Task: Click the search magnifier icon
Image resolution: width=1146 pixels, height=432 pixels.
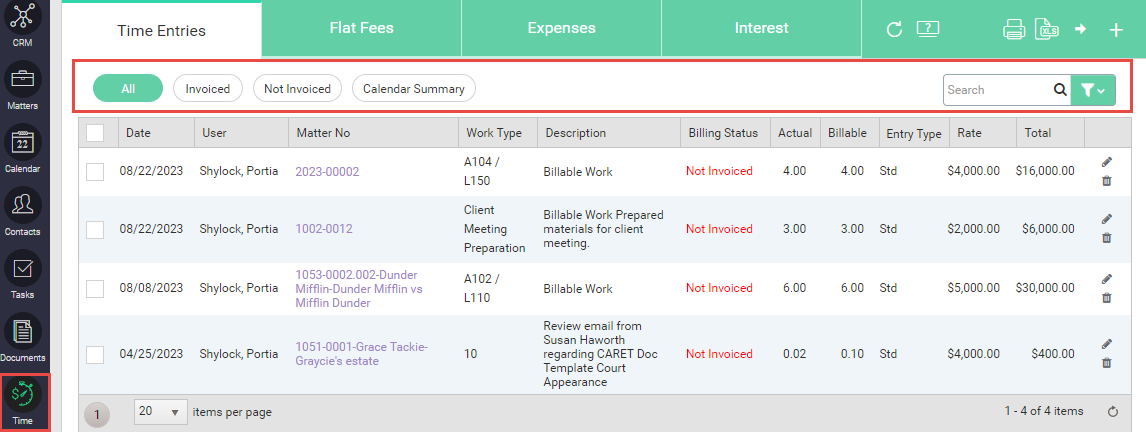Action: pyautogui.click(x=1060, y=90)
